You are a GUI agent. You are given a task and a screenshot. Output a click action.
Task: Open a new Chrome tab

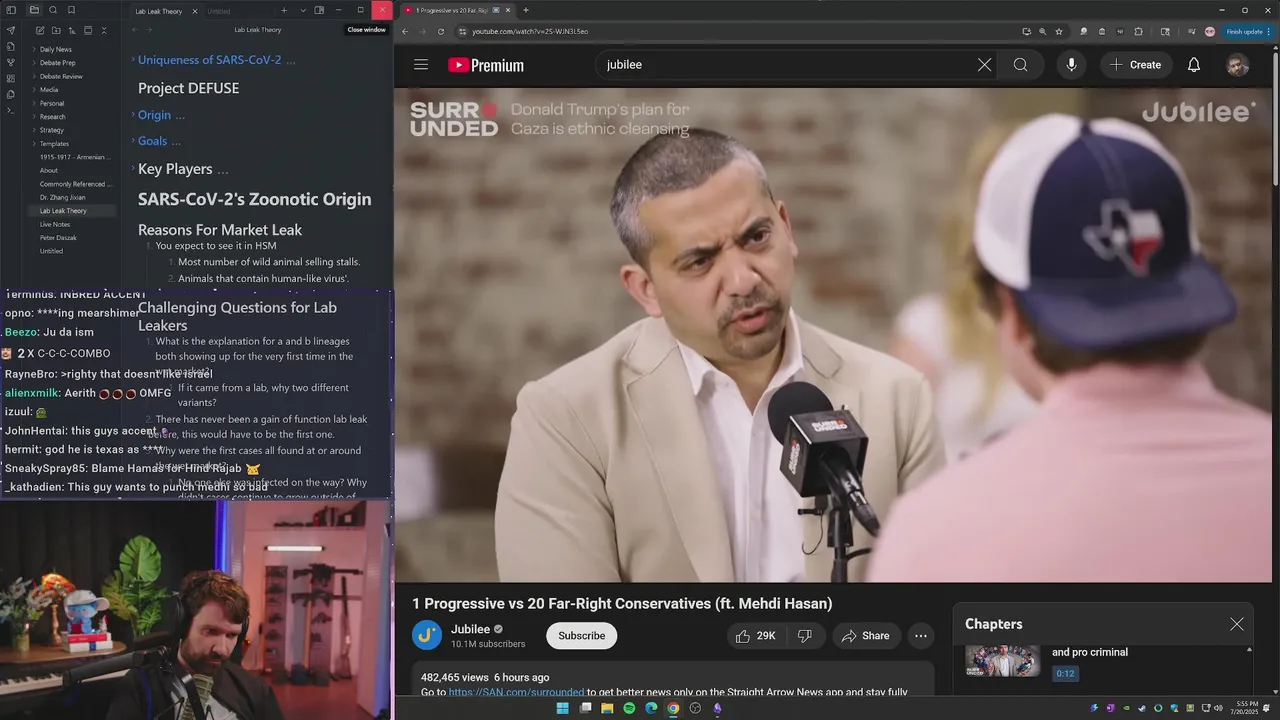tap(526, 10)
